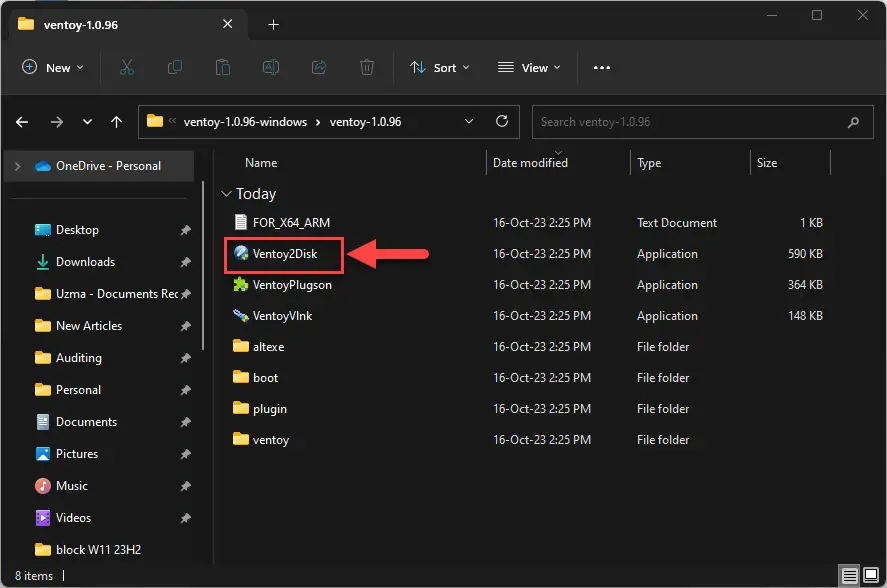Click breadcrumb separator after ventoy-1.0.96-windows

[x=318, y=122]
